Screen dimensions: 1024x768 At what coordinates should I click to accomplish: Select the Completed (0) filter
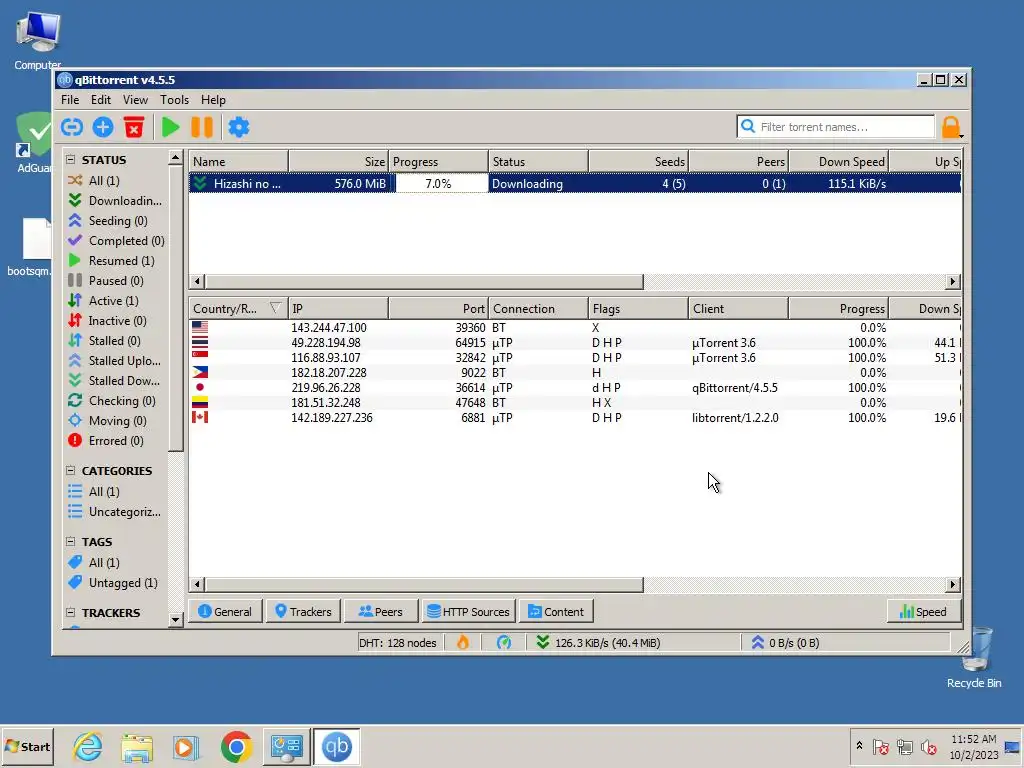pos(116,240)
